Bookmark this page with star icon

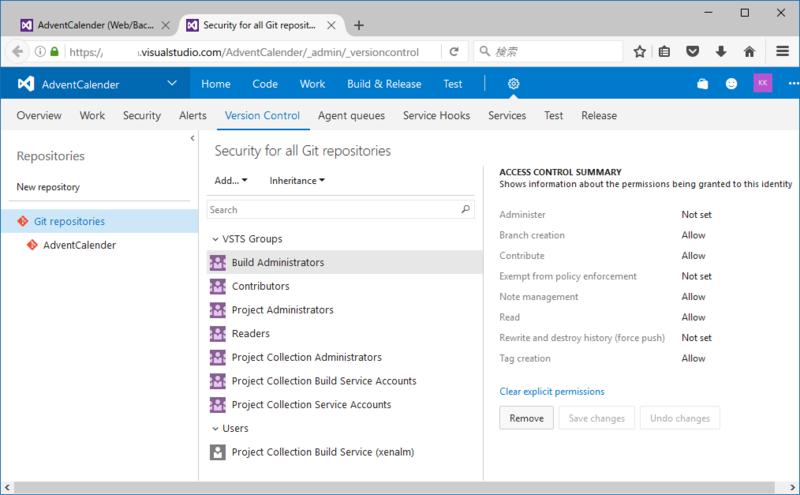pyautogui.click(x=639, y=52)
